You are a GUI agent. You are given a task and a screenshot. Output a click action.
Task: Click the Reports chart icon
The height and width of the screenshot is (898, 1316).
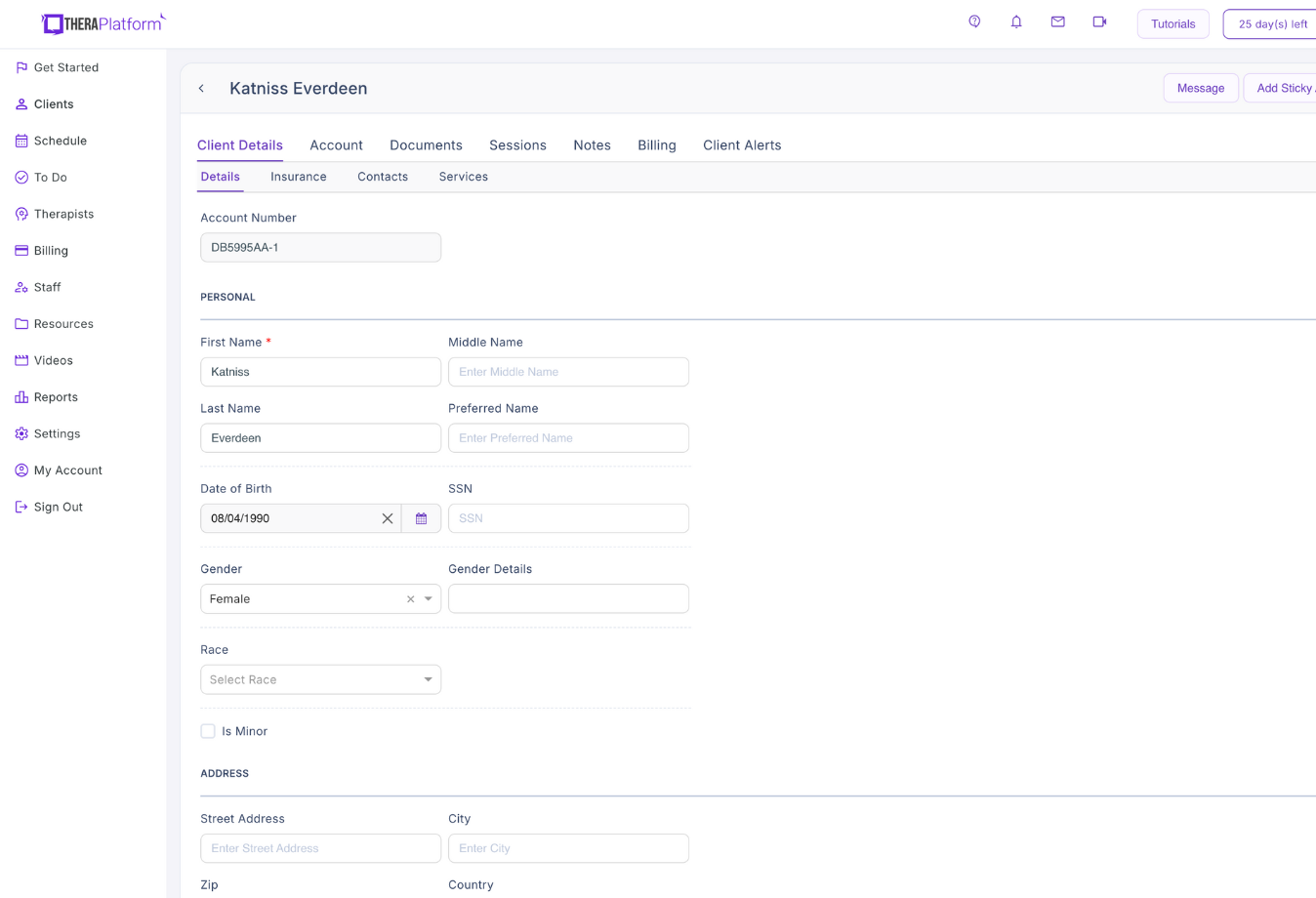[x=21, y=397]
